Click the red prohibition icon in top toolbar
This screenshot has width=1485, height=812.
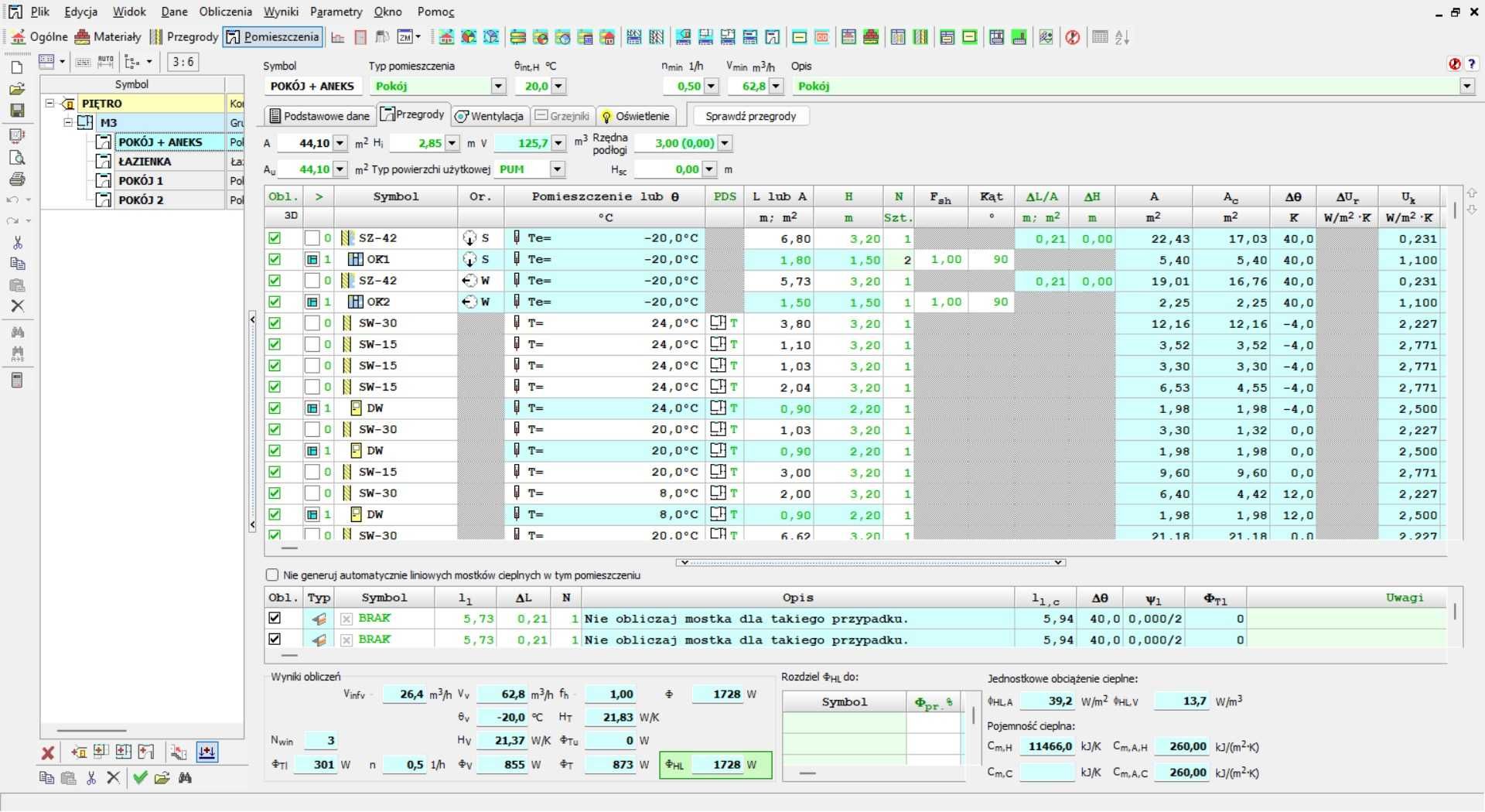point(1072,37)
